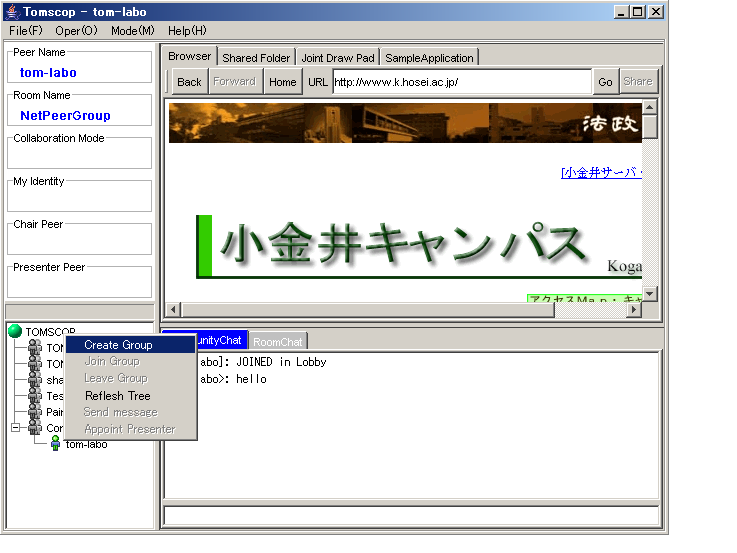Click the Java app icon in title bar

(12, 12)
